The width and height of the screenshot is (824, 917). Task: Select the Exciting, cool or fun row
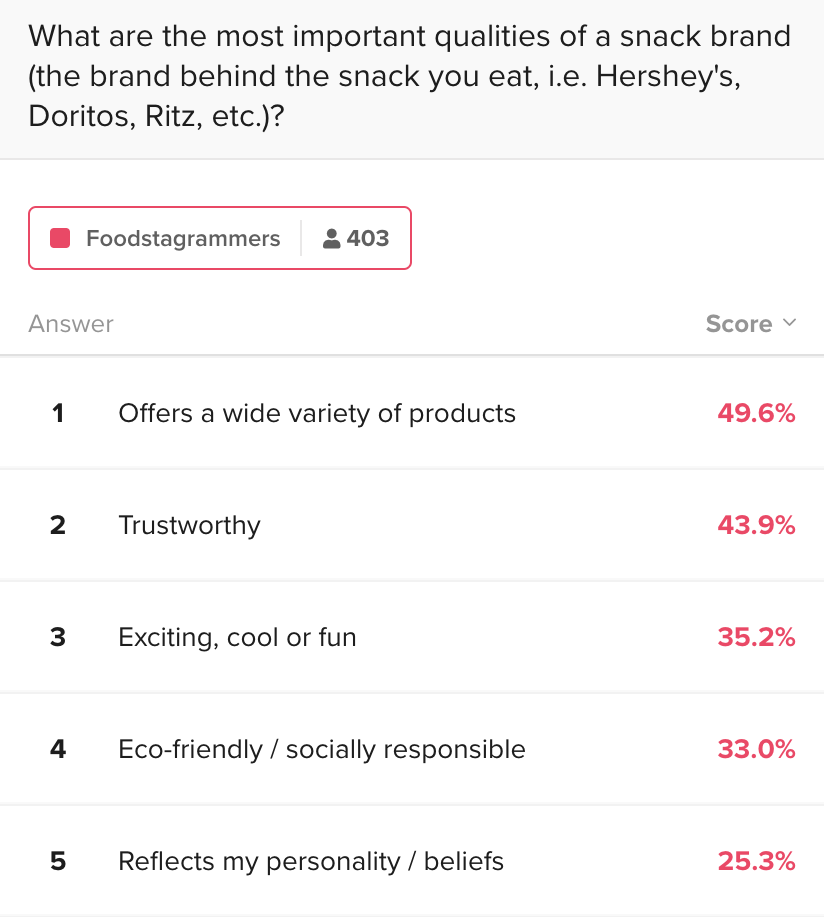pos(412,637)
